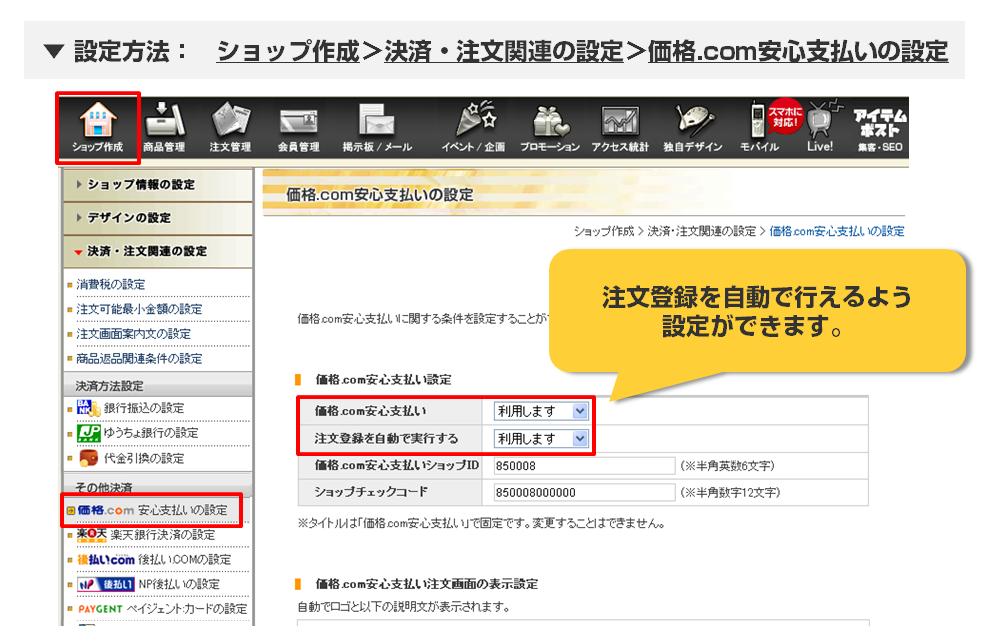Open ペイジェント・カードの設定 link
1000x643 pixels.
coord(186,609)
